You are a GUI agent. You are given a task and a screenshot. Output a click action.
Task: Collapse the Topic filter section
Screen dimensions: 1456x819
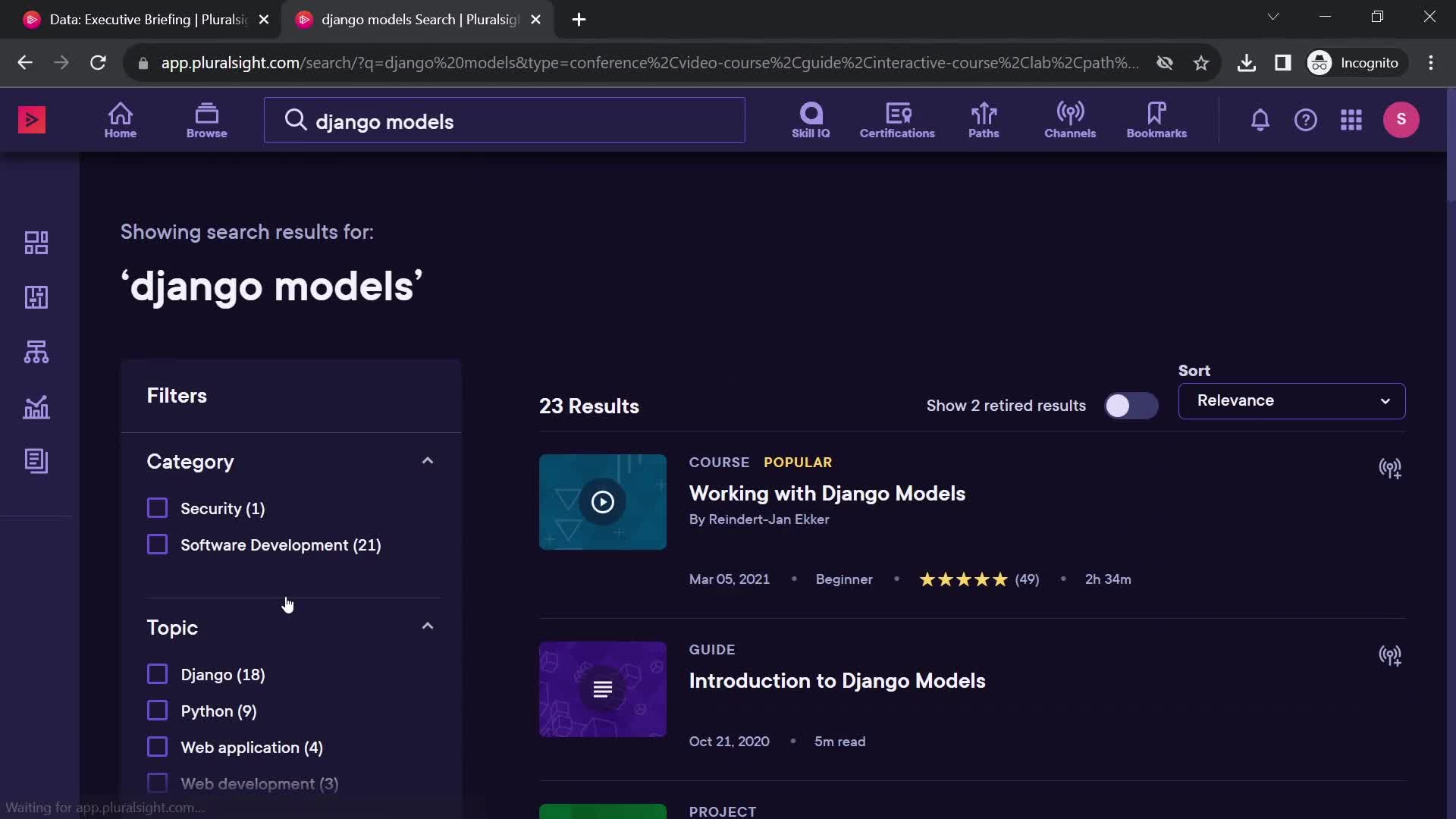click(x=426, y=627)
